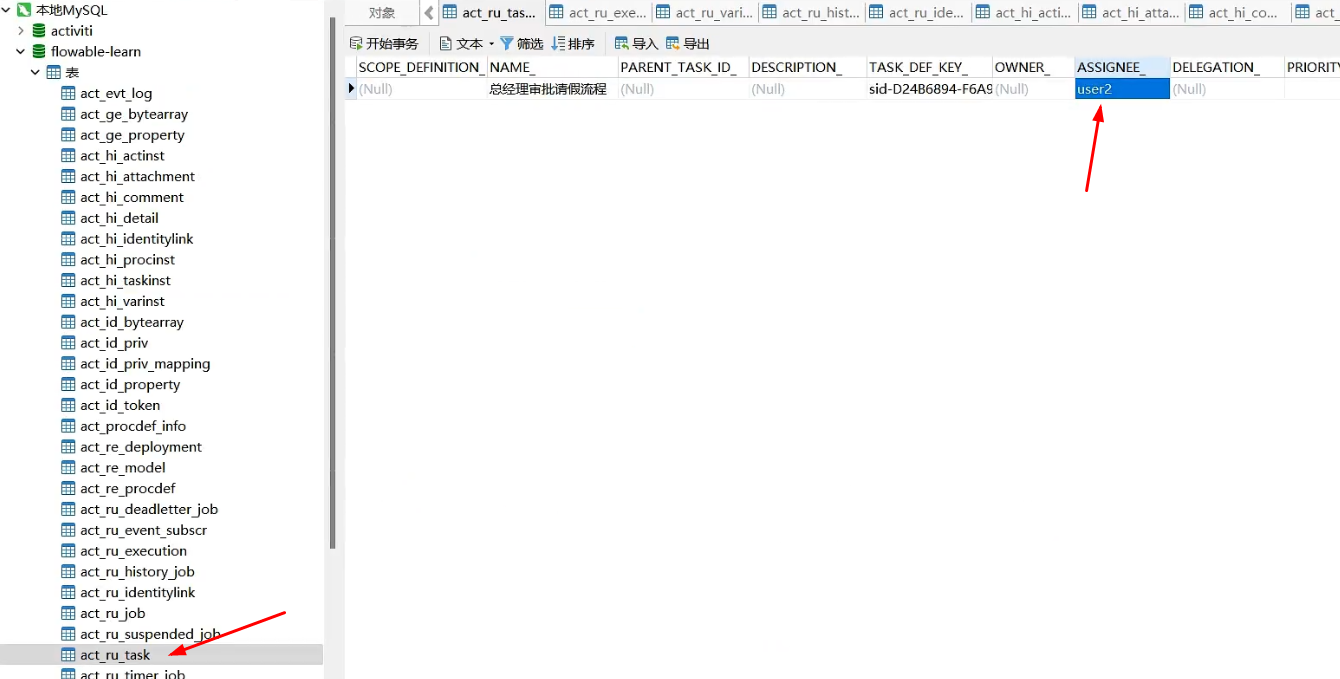Switch to the act_hi_co... tab
The image size is (1340, 679).
(1238, 13)
